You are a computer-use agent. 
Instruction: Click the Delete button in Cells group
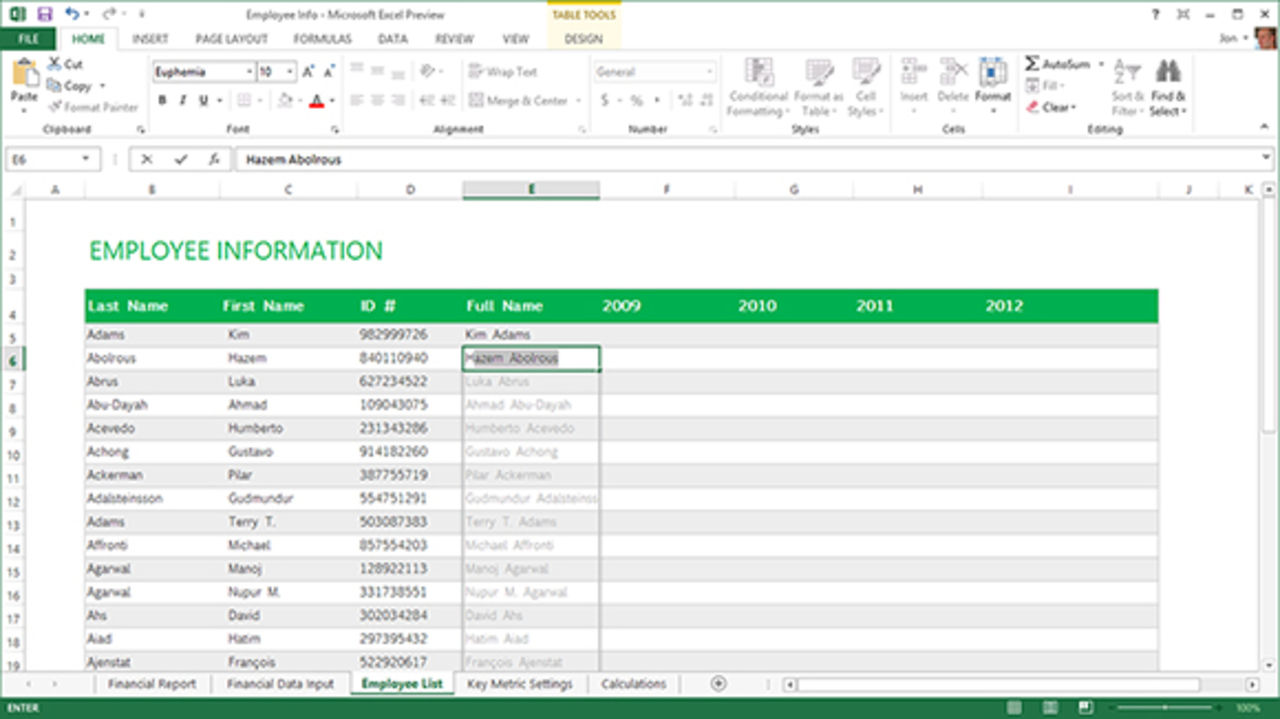click(953, 85)
